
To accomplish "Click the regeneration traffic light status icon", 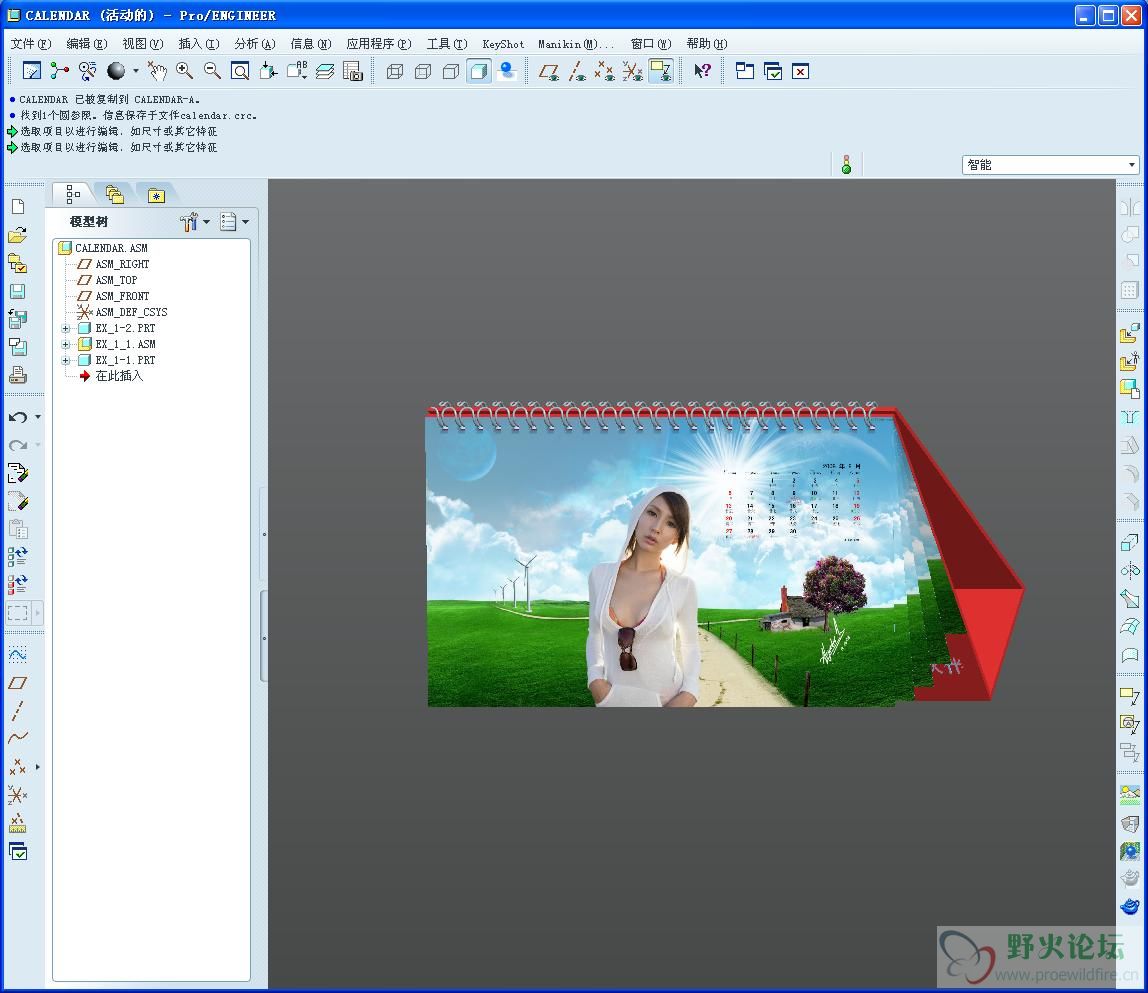I will pos(846,165).
